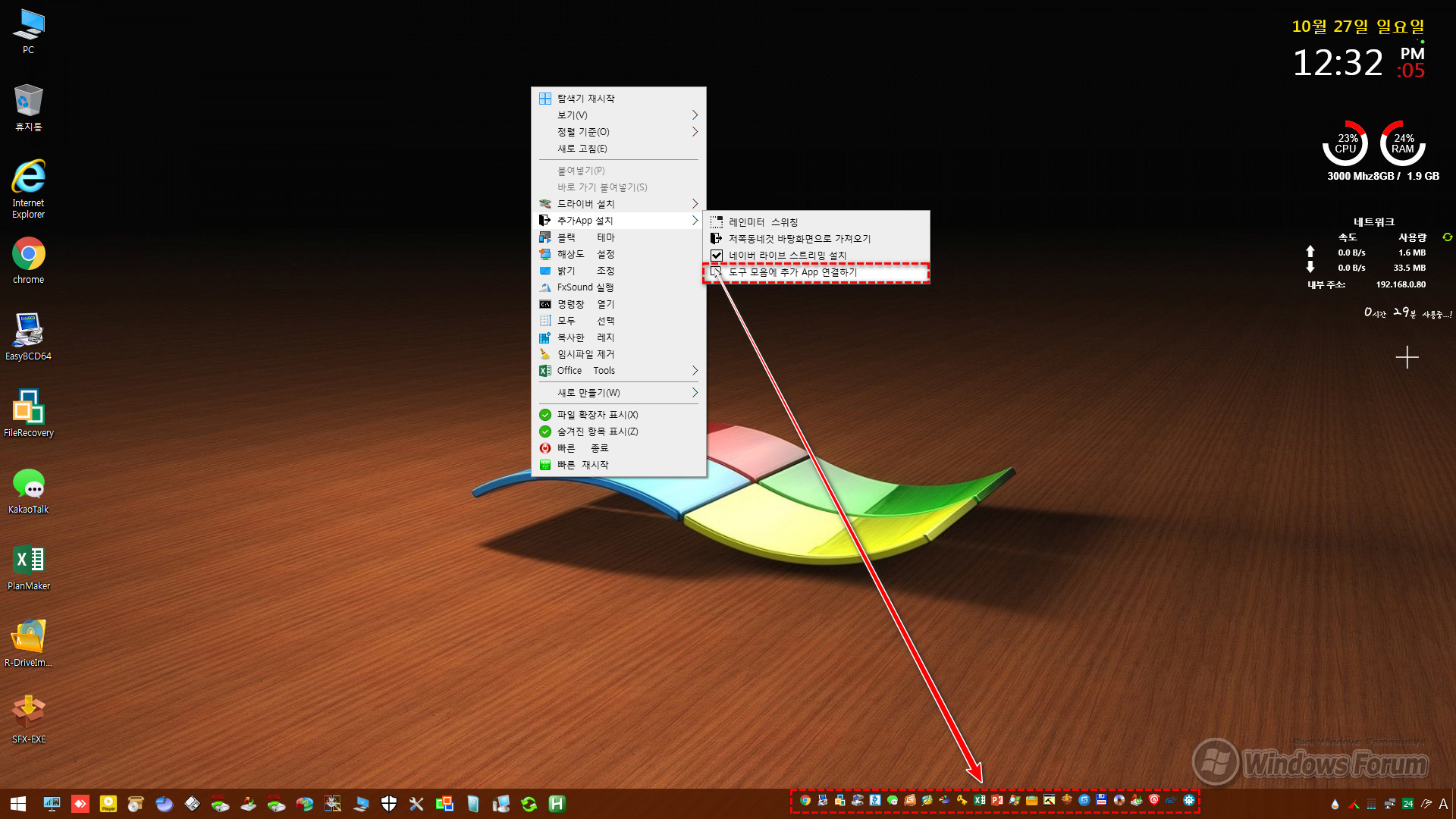Choose 레인미터 스위칭 submenu entry

pyautogui.click(x=816, y=222)
